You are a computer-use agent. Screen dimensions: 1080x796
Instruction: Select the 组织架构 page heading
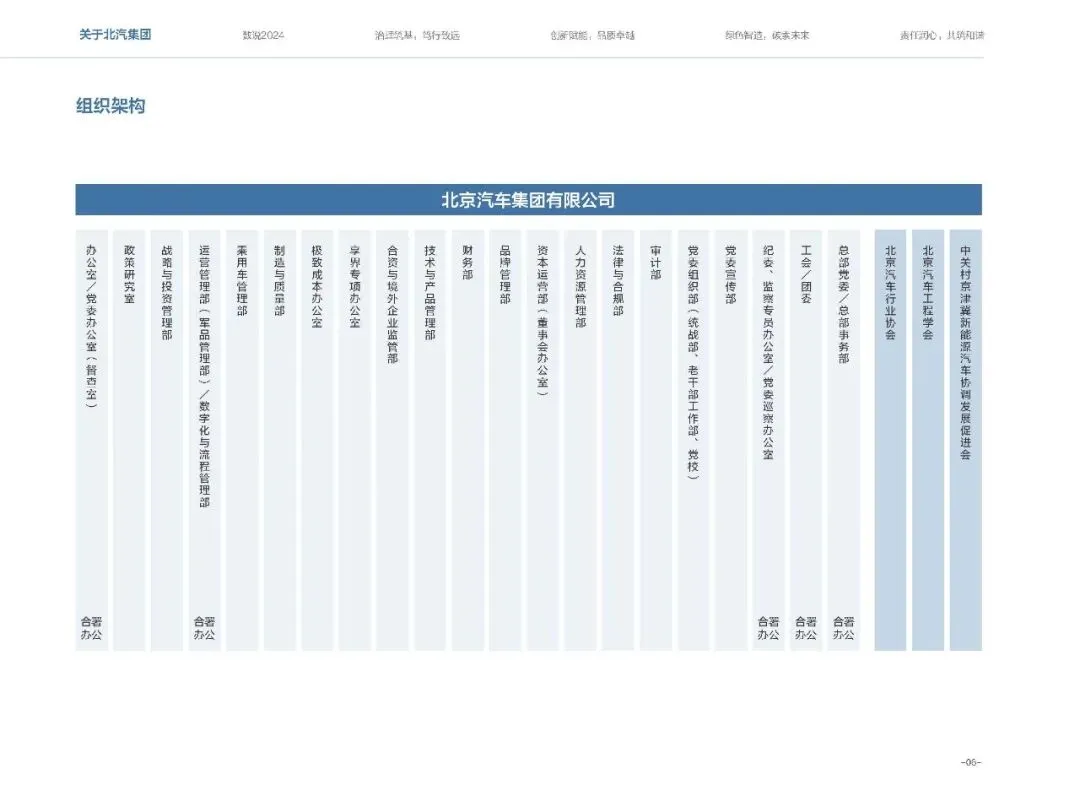[x=110, y=106]
